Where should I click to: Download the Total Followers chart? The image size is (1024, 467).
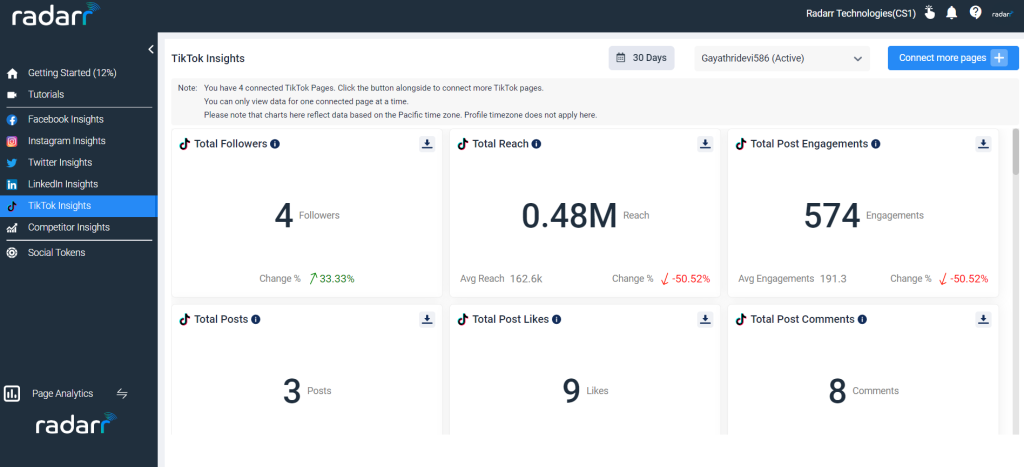point(427,144)
